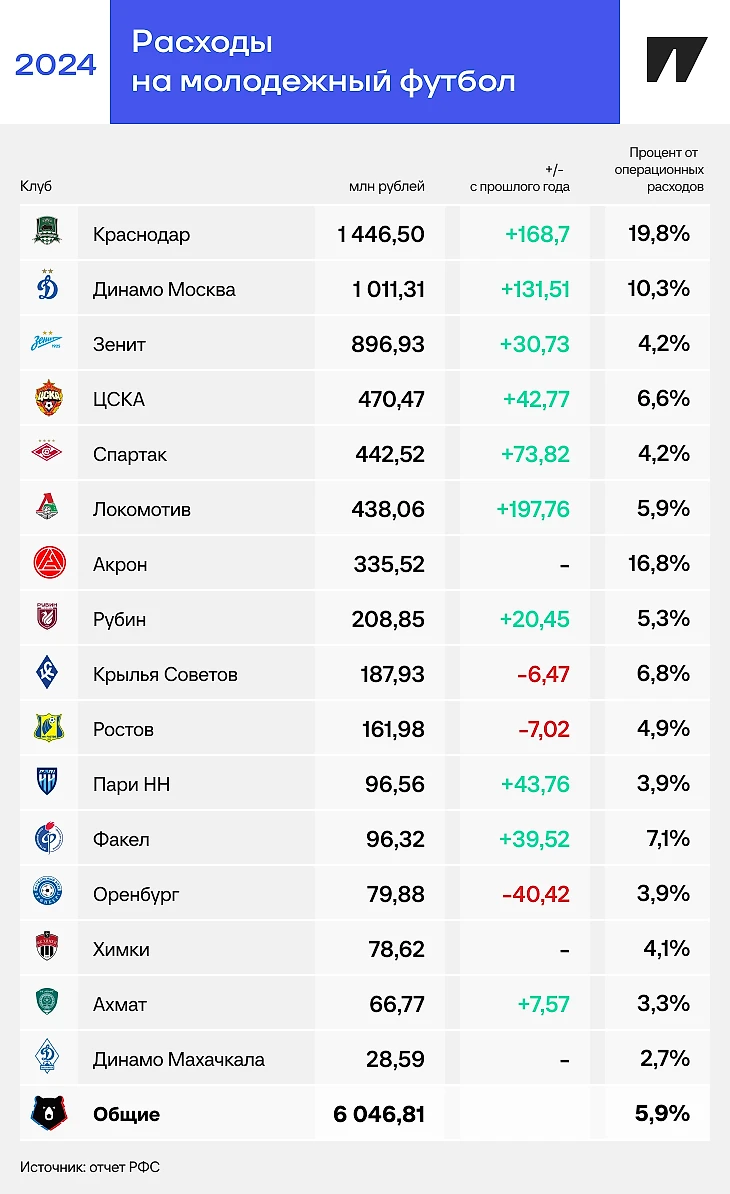Click the Krylia Sovetov emblem
Image resolution: width=730 pixels, height=1194 pixels.
[47, 672]
